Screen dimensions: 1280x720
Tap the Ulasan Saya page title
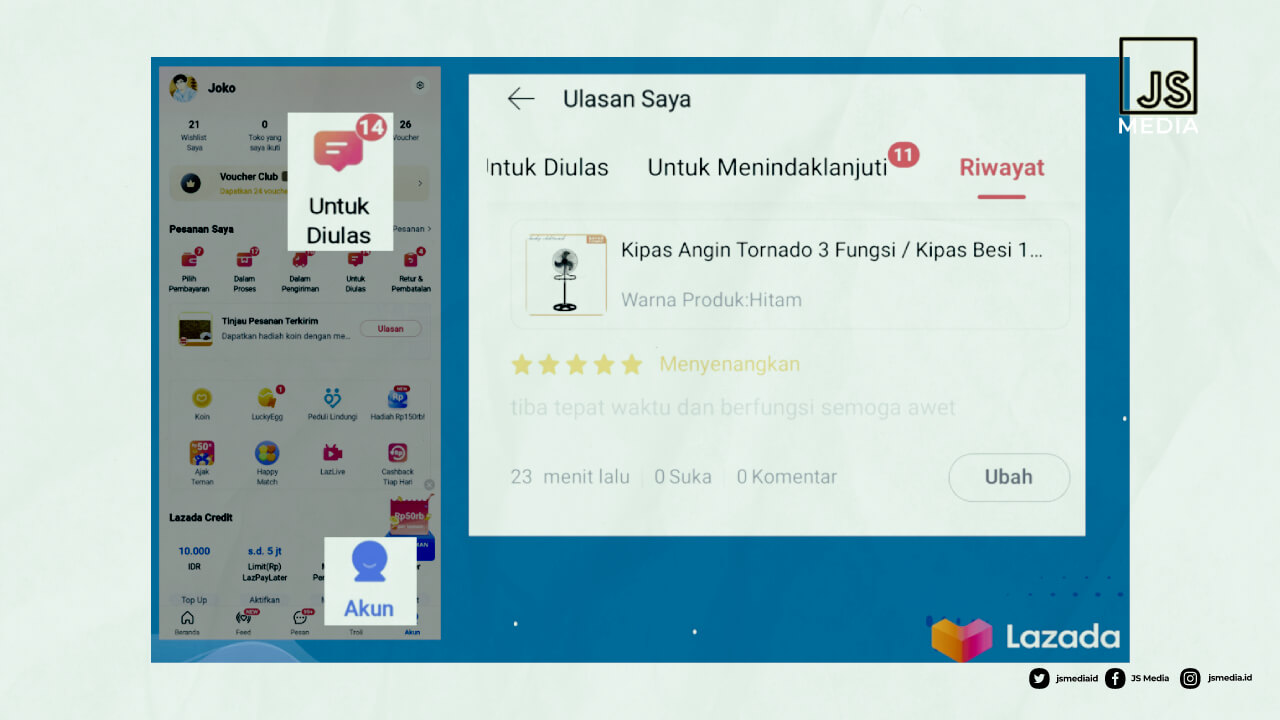pos(627,99)
